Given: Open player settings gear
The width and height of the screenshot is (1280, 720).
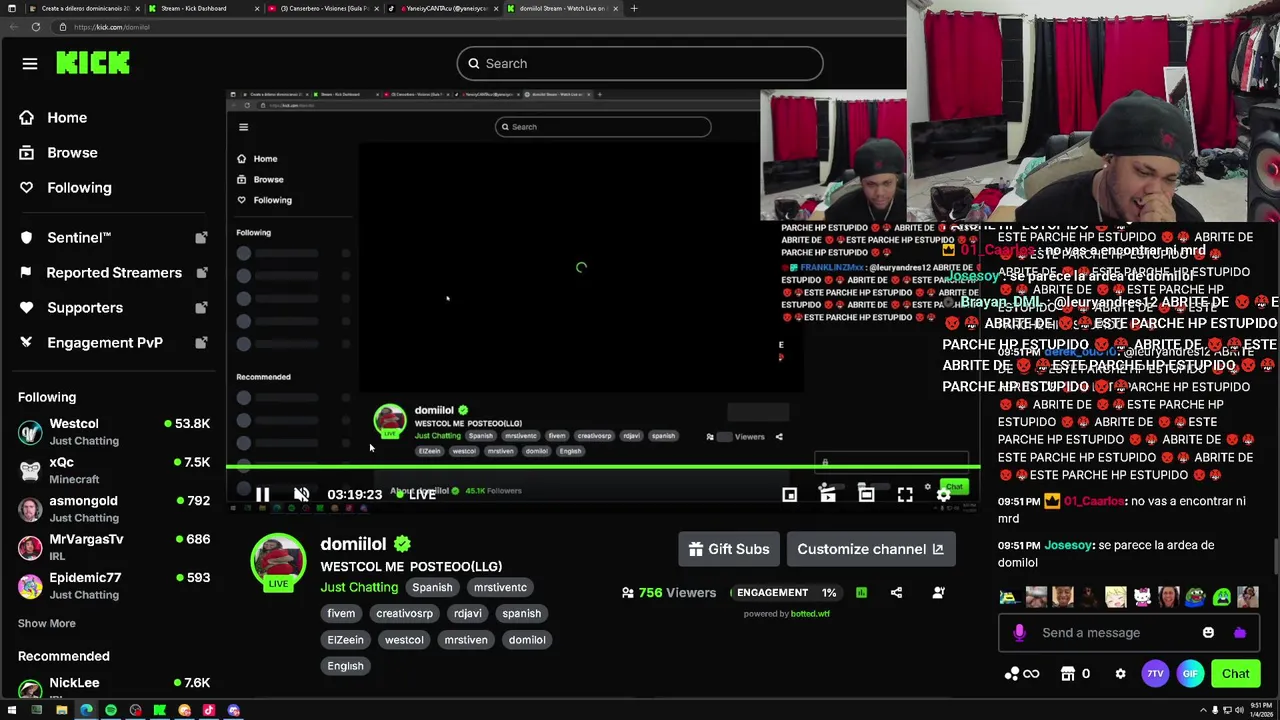Looking at the screenshot, I should [943, 494].
